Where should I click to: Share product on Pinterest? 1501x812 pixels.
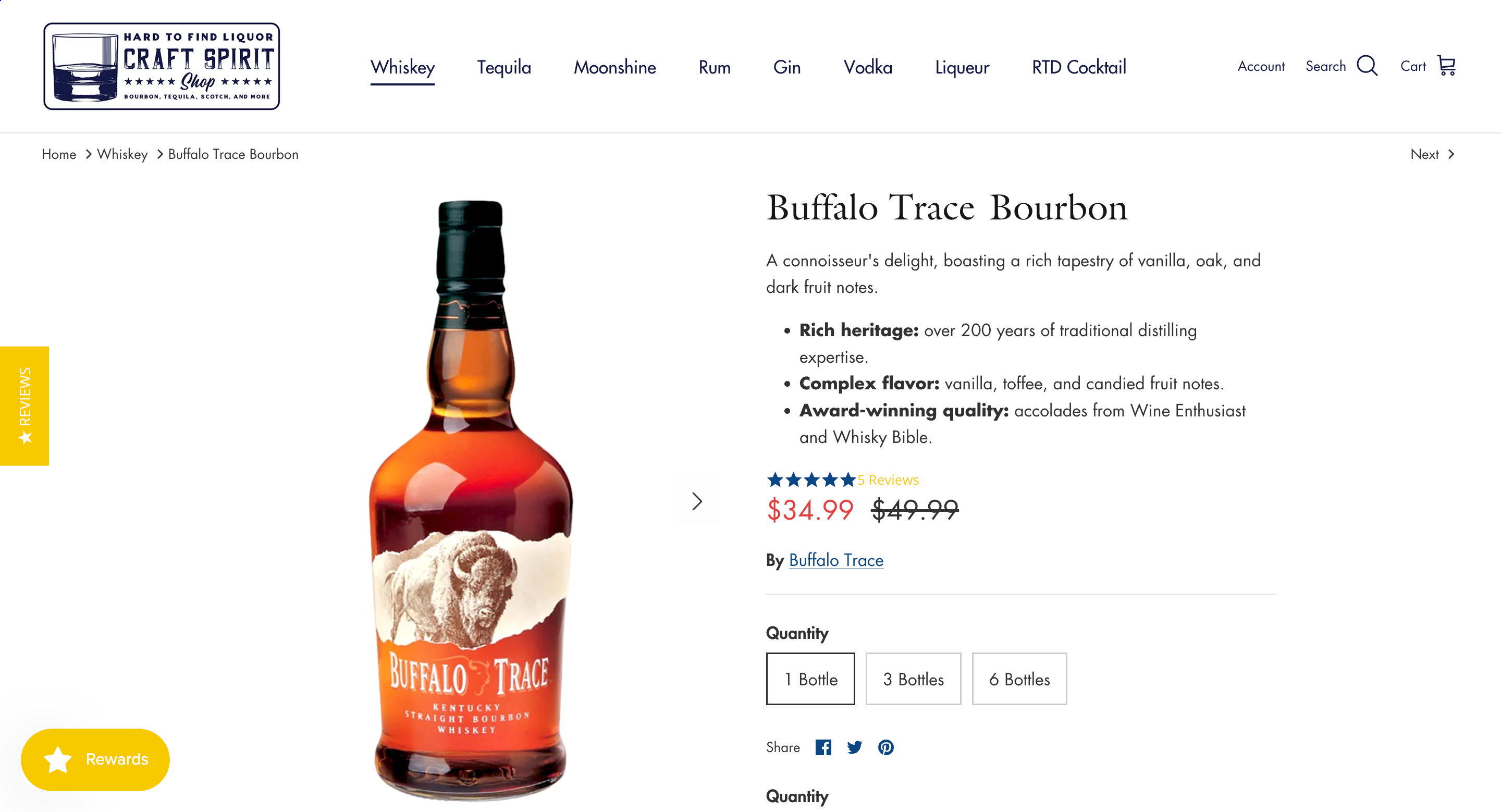tap(885, 747)
